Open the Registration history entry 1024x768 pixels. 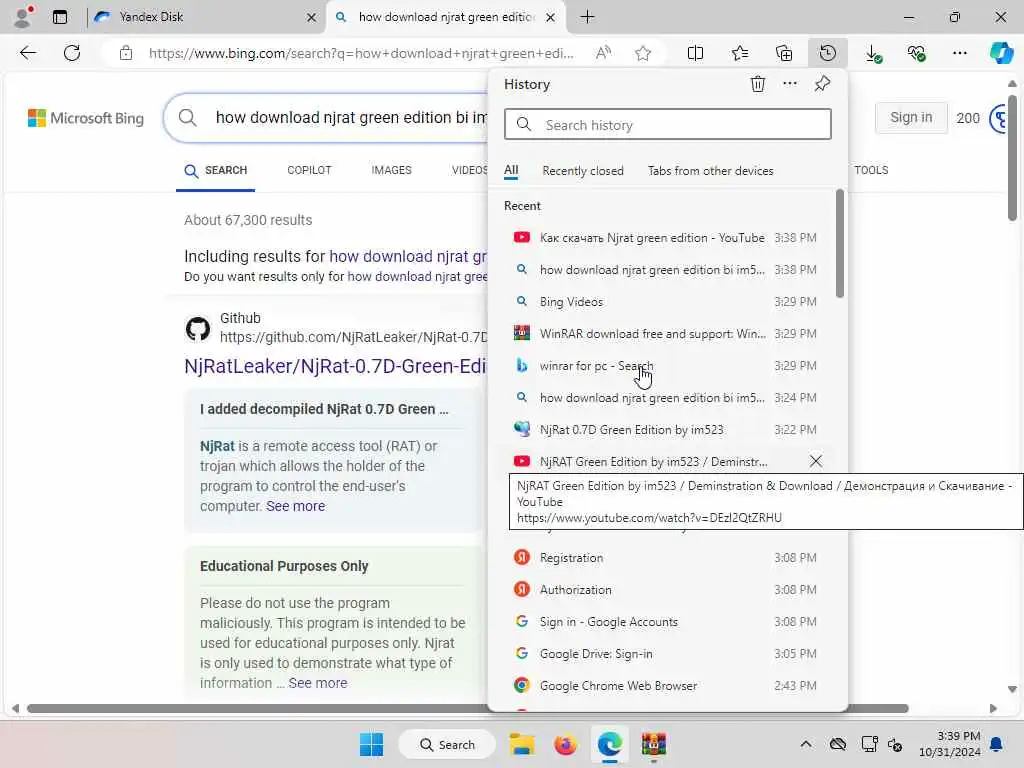click(666, 558)
